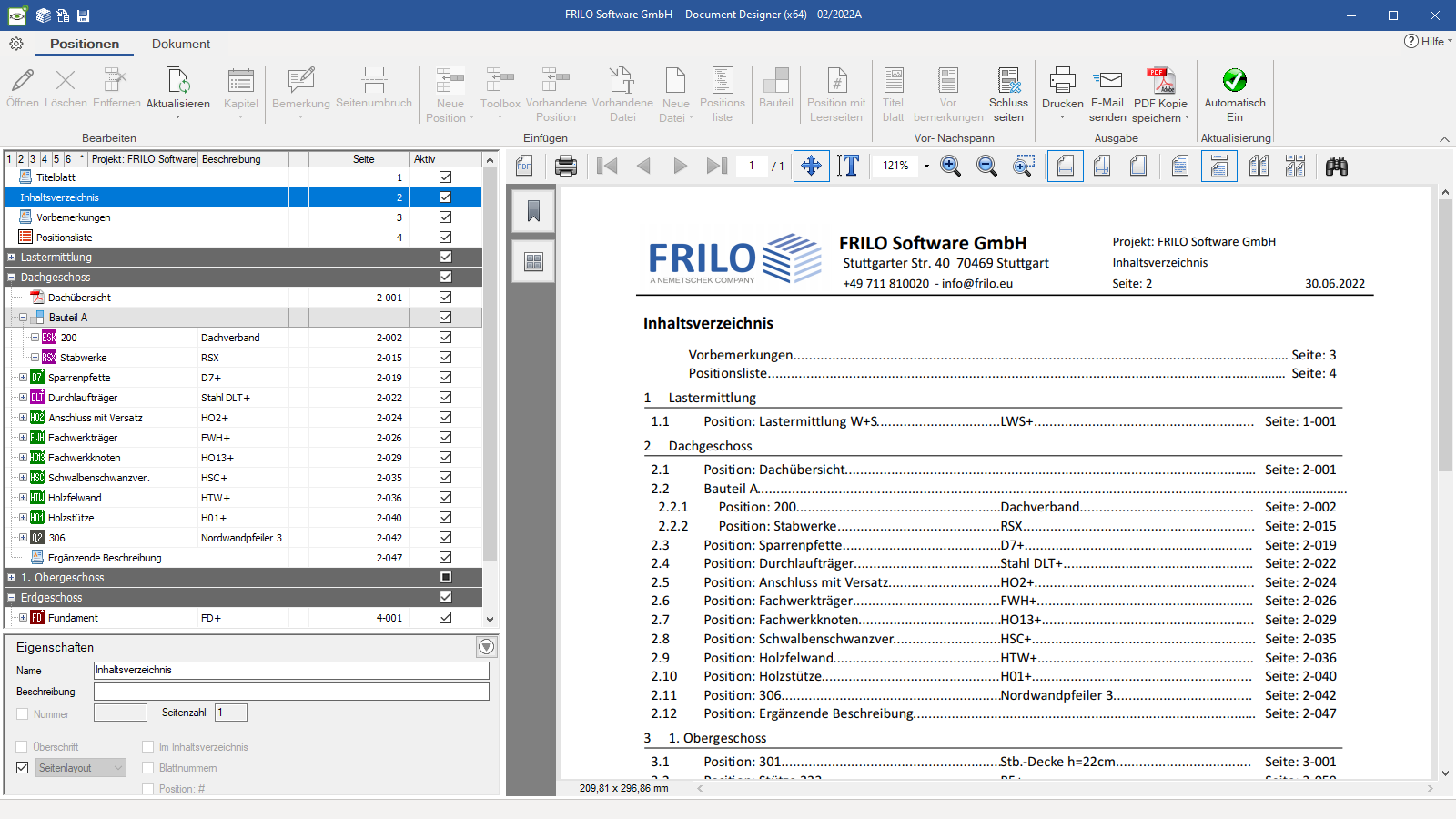
Task: Zoom out on preview
Action: pos(986,166)
